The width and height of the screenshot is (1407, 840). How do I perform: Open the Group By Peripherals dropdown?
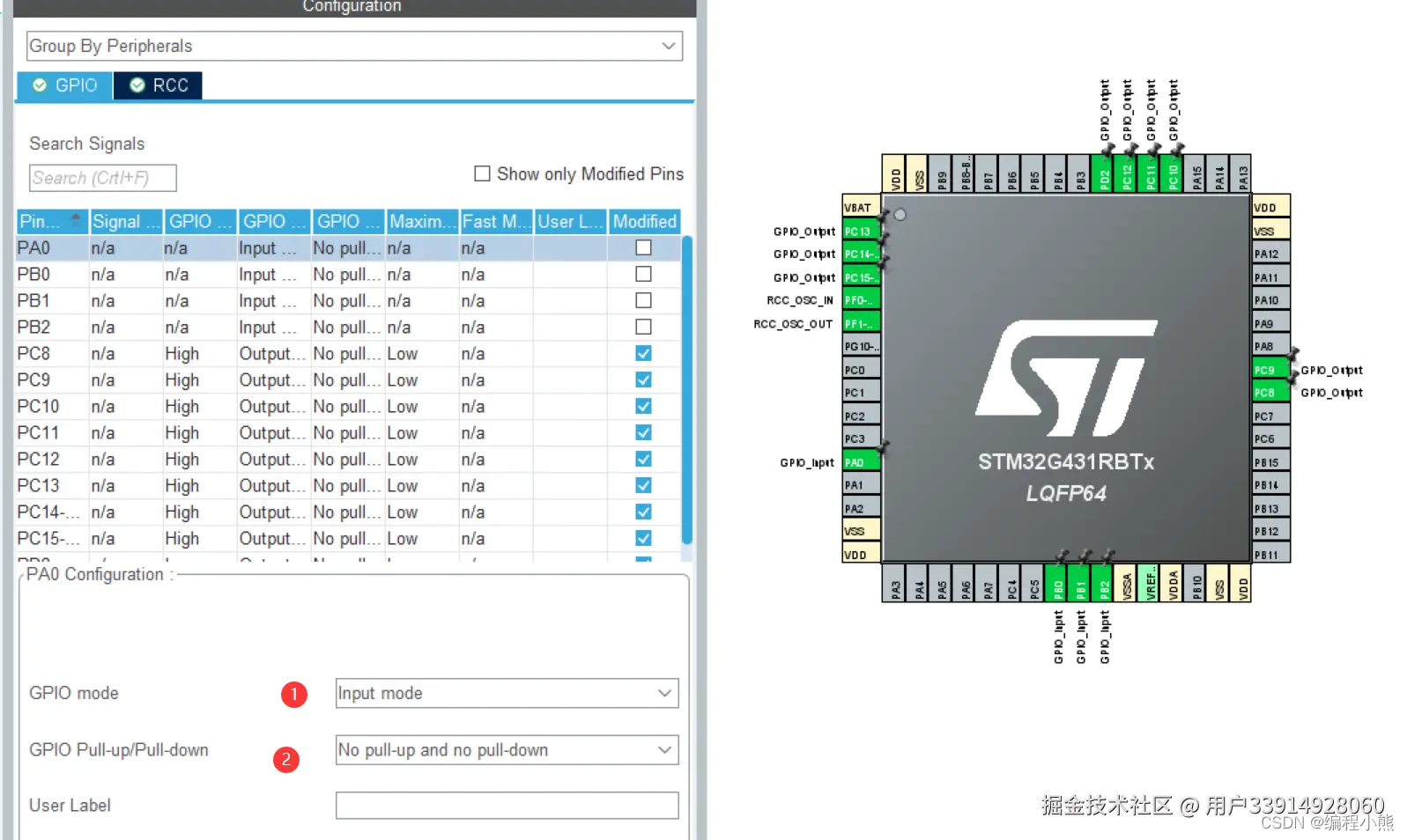354,46
